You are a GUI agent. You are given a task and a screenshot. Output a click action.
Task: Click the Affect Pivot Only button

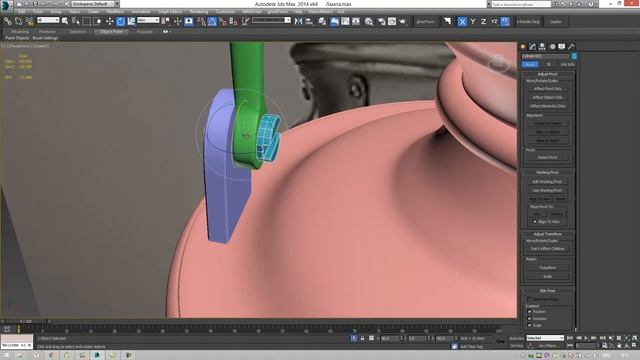coord(547,89)
